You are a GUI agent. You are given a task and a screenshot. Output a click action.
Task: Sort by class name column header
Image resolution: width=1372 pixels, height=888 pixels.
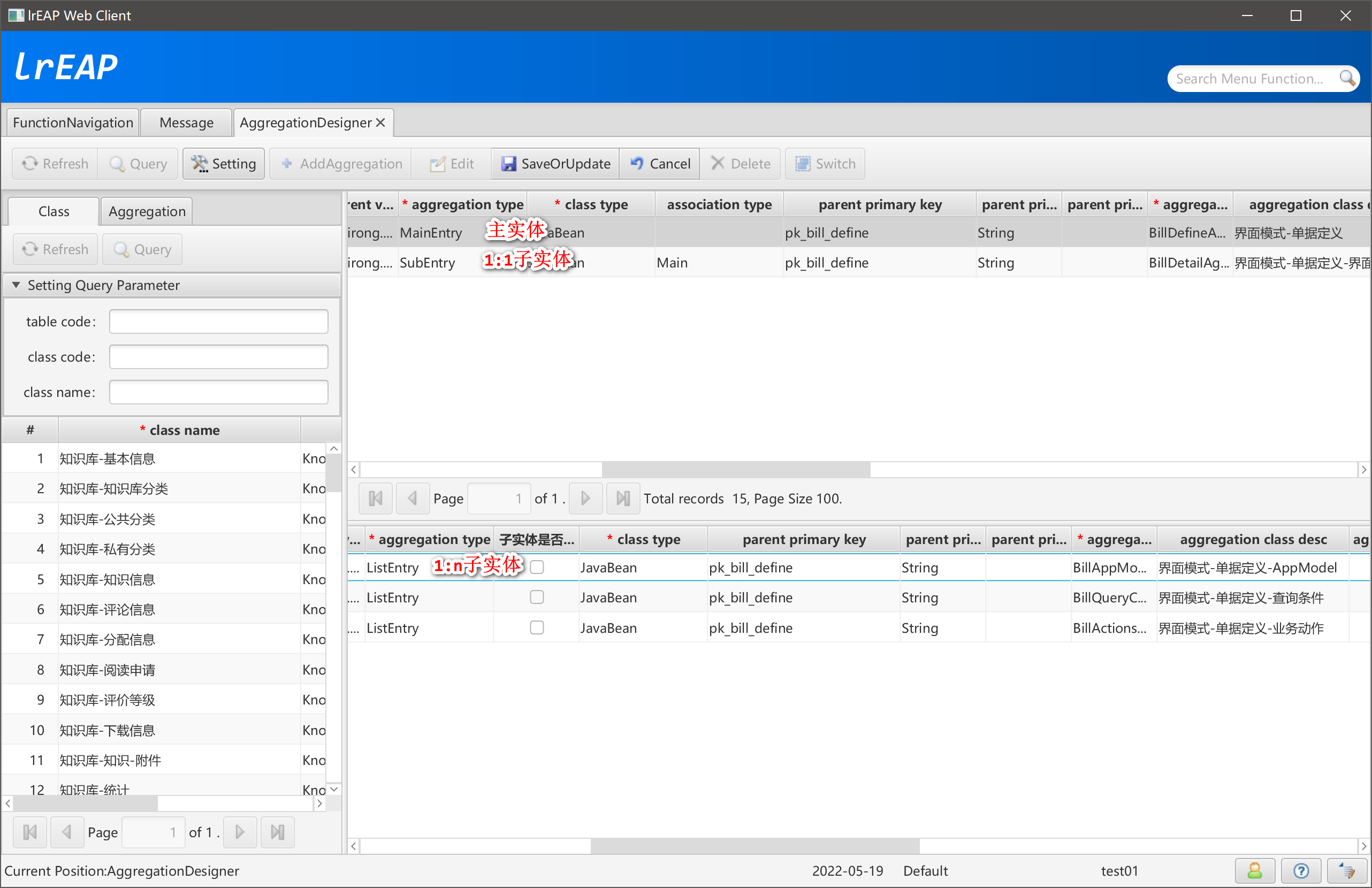179,430
